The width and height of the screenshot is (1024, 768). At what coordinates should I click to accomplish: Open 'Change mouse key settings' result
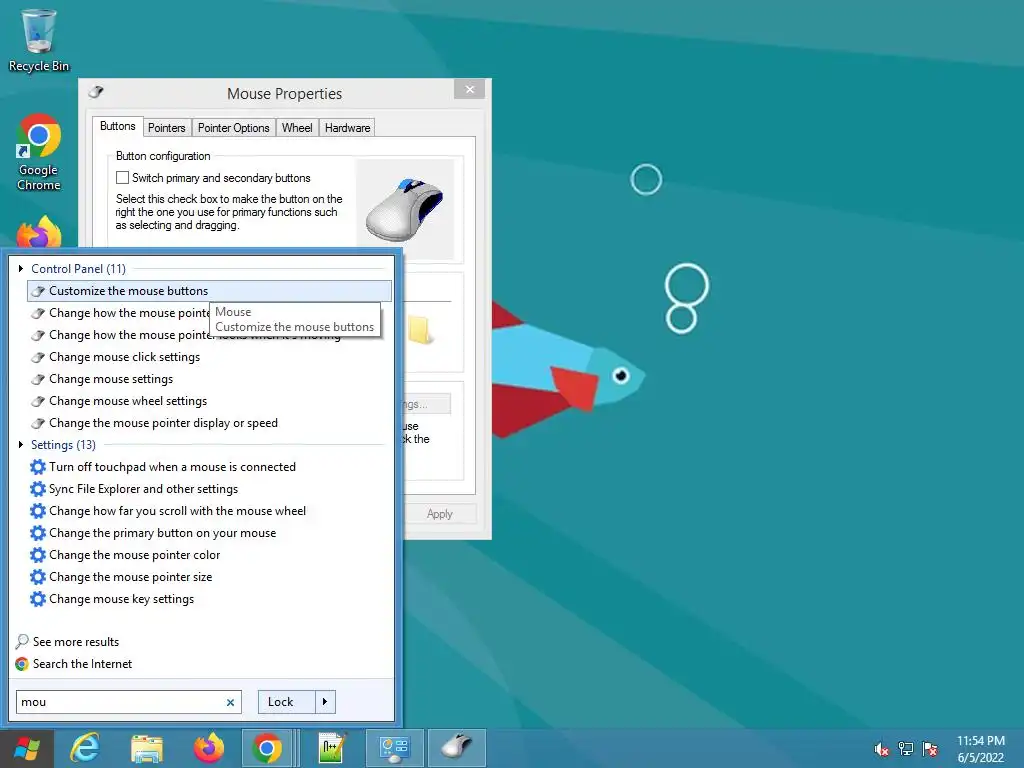[121, 599]
